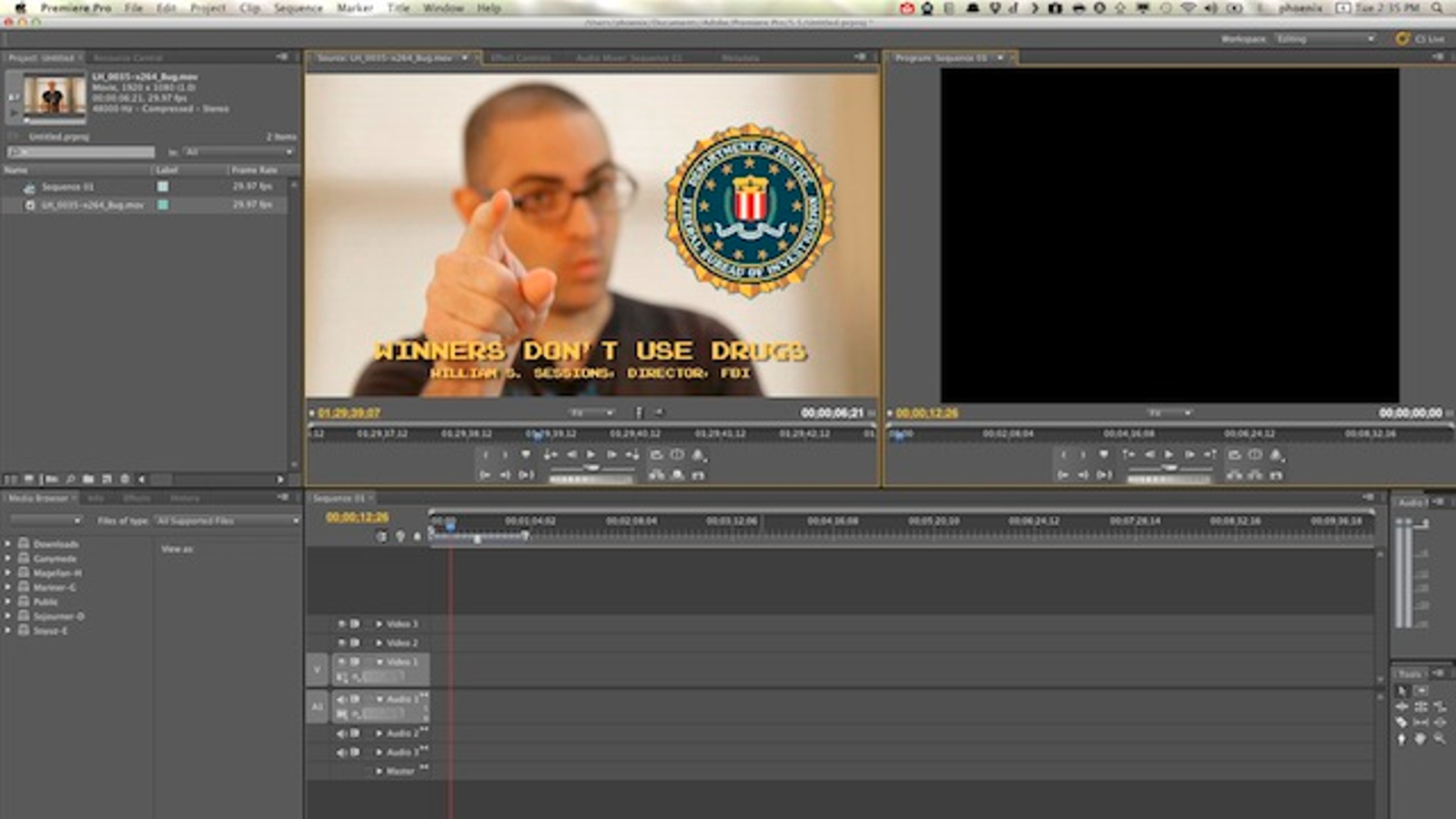The width and height of the screenshot is (1456, 819).
Task: Open the Sequence menu
Action: click(x=298, y=8)
